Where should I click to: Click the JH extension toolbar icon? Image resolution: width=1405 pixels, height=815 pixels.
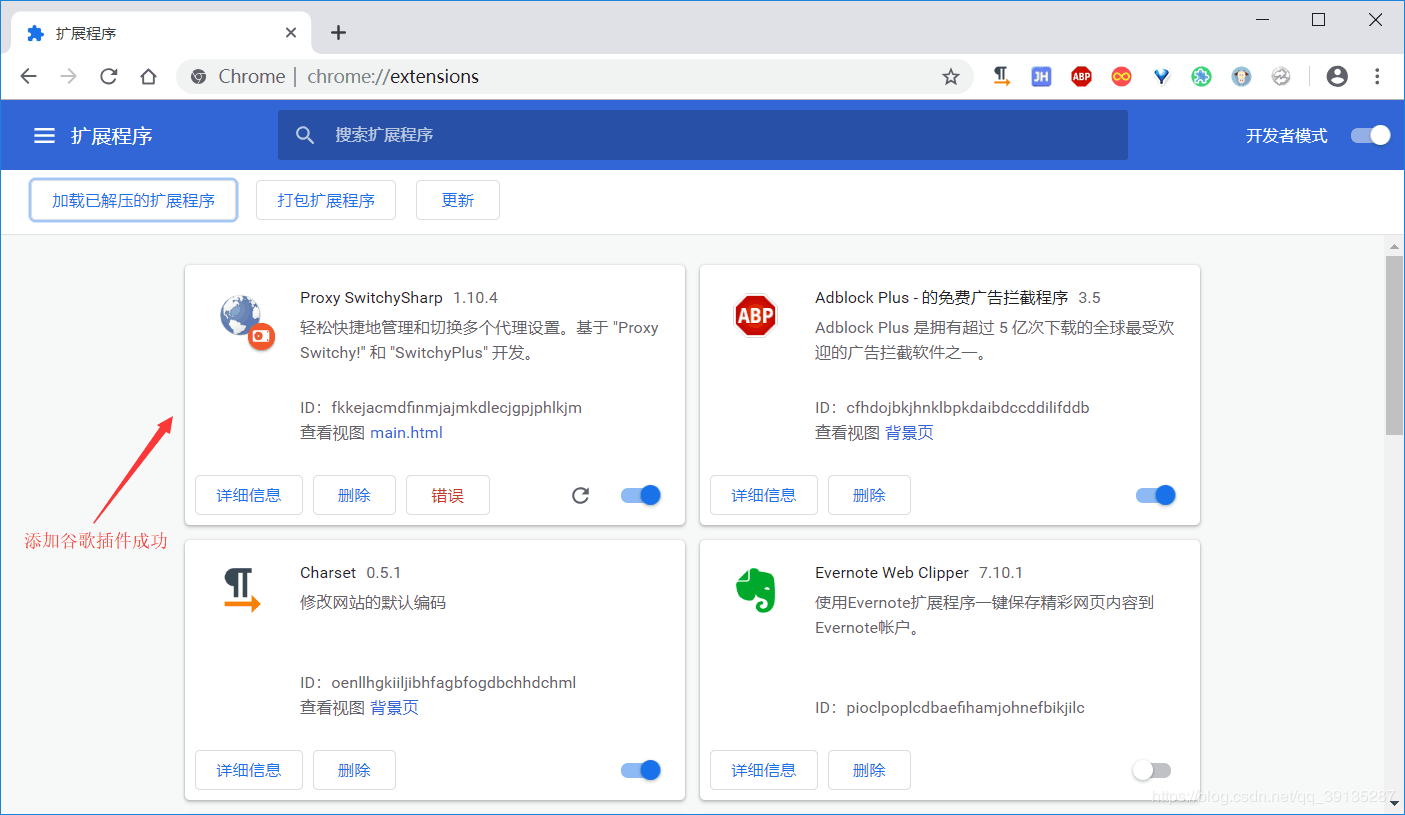click(1041, 76)
